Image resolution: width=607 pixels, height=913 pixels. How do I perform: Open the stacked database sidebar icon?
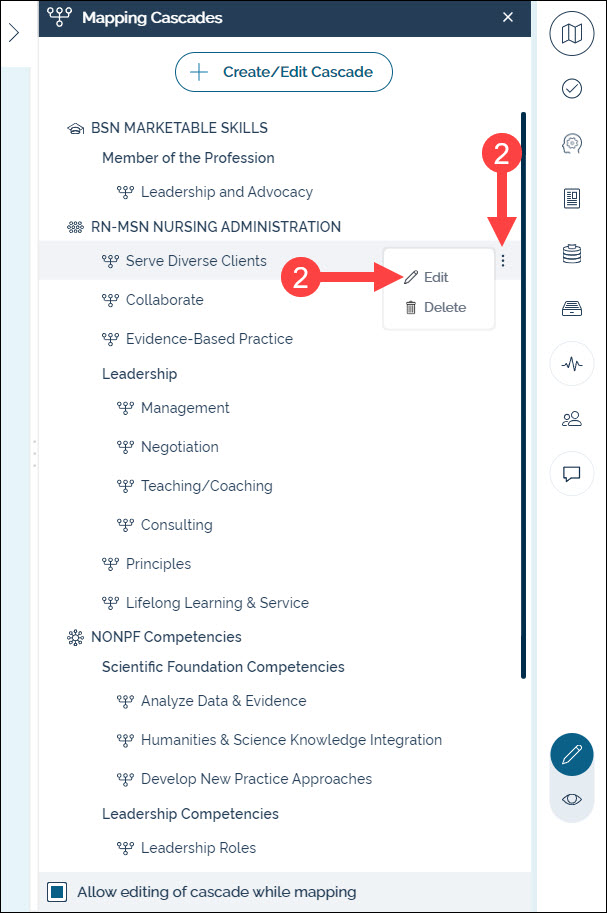(572, 254)
